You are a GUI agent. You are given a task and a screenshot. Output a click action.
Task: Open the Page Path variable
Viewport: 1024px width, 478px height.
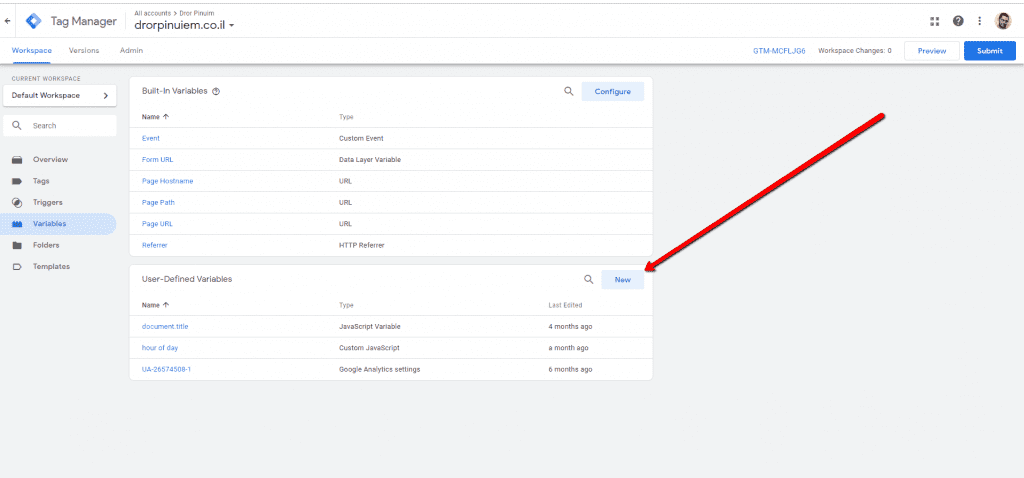click(x=158, y=202)
